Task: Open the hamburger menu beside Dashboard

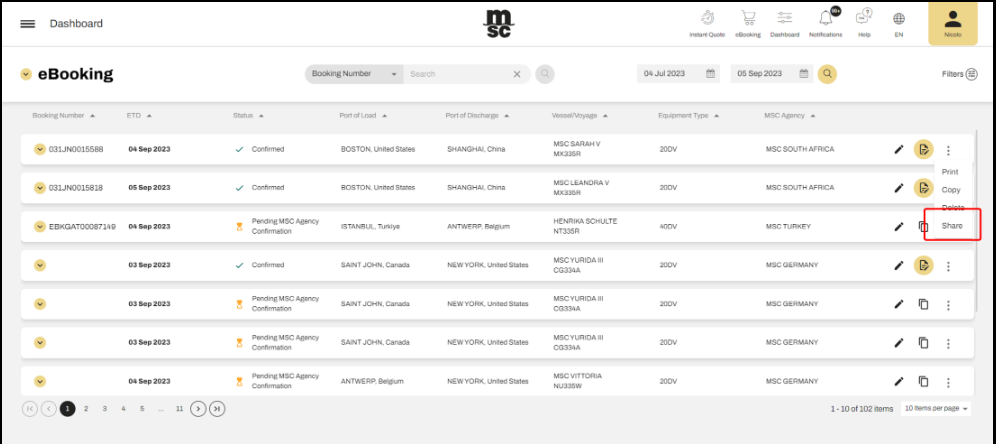Action: coord(27,24)
